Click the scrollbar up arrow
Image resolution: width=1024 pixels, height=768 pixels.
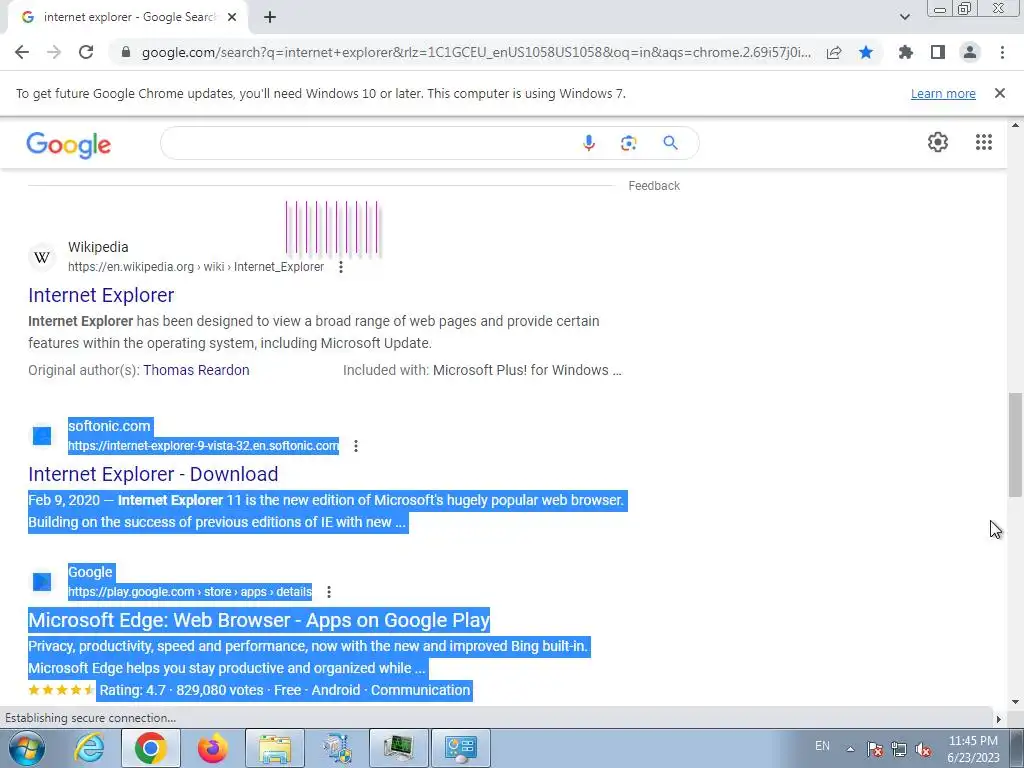1015,125
